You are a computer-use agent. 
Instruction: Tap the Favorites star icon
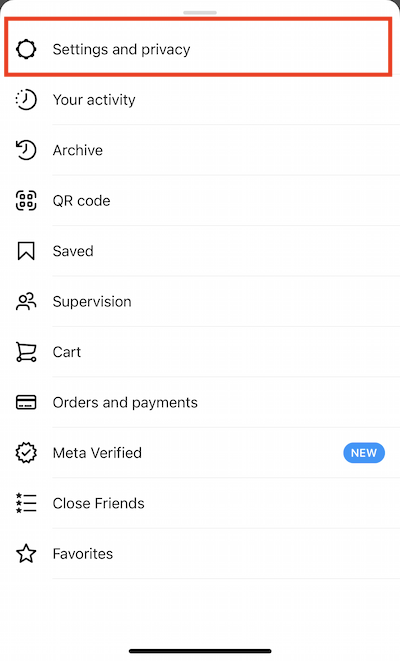pyautogui.click(x=26, y=554)
